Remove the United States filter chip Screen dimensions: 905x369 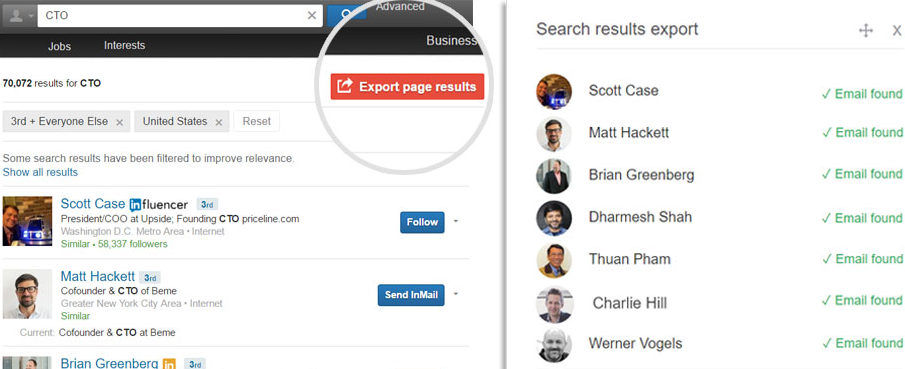219,122
